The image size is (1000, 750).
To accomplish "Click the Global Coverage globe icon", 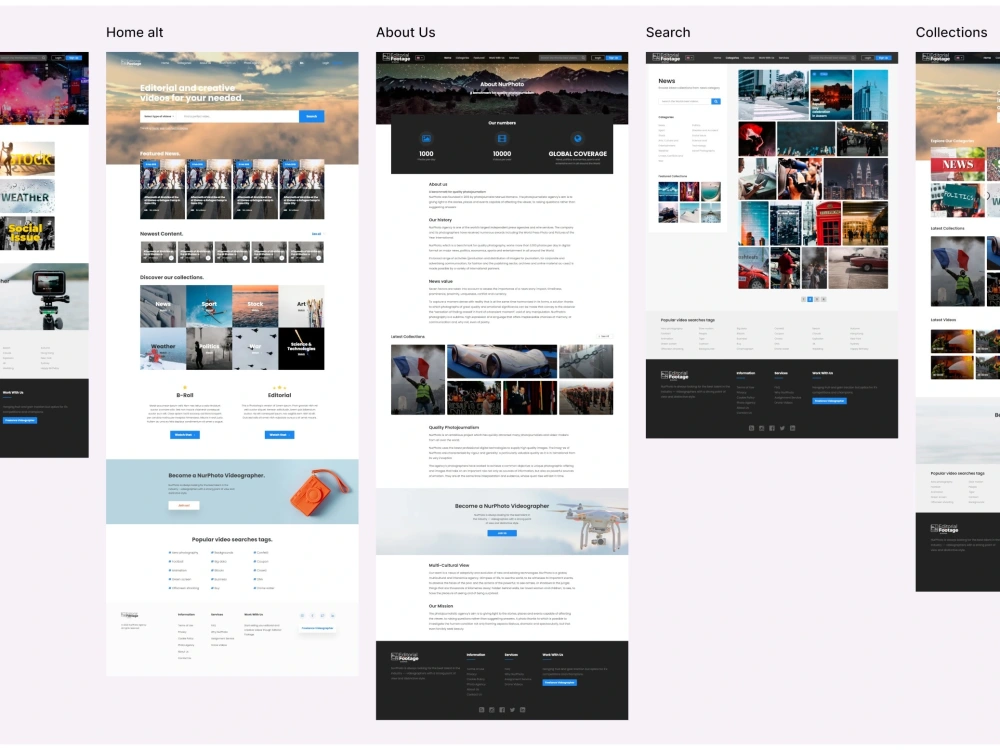I will [578, 138].
